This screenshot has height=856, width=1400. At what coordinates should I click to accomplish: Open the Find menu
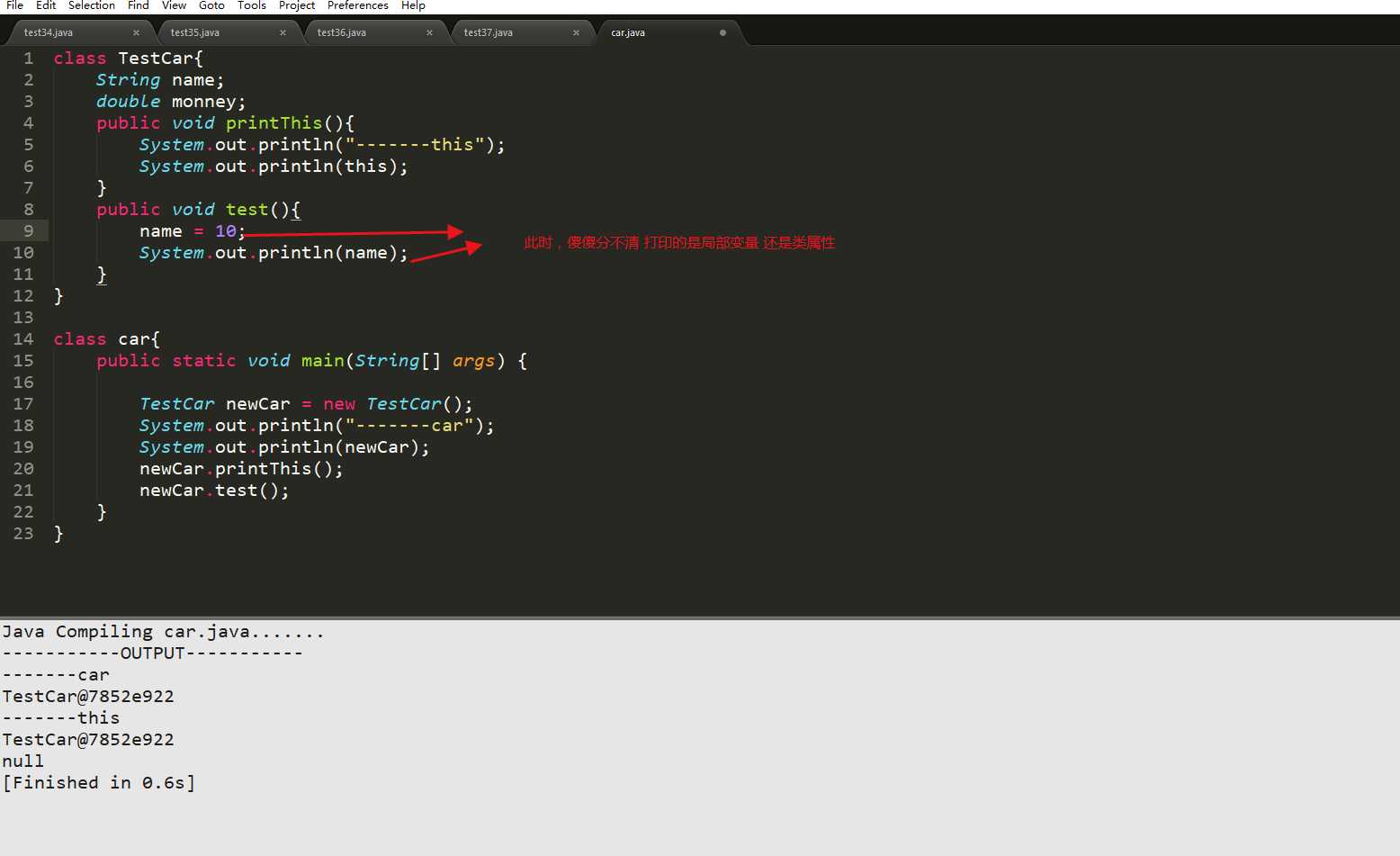[x=139, y=5]
